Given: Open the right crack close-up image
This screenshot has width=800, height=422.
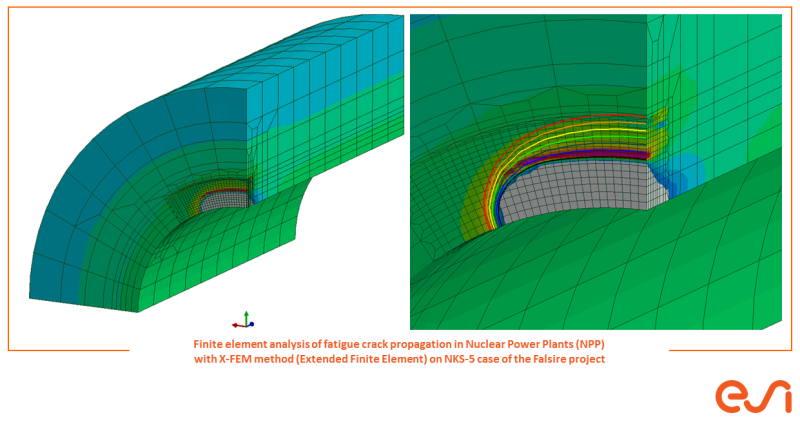Looking at the screenshot, I should [596, 172].
